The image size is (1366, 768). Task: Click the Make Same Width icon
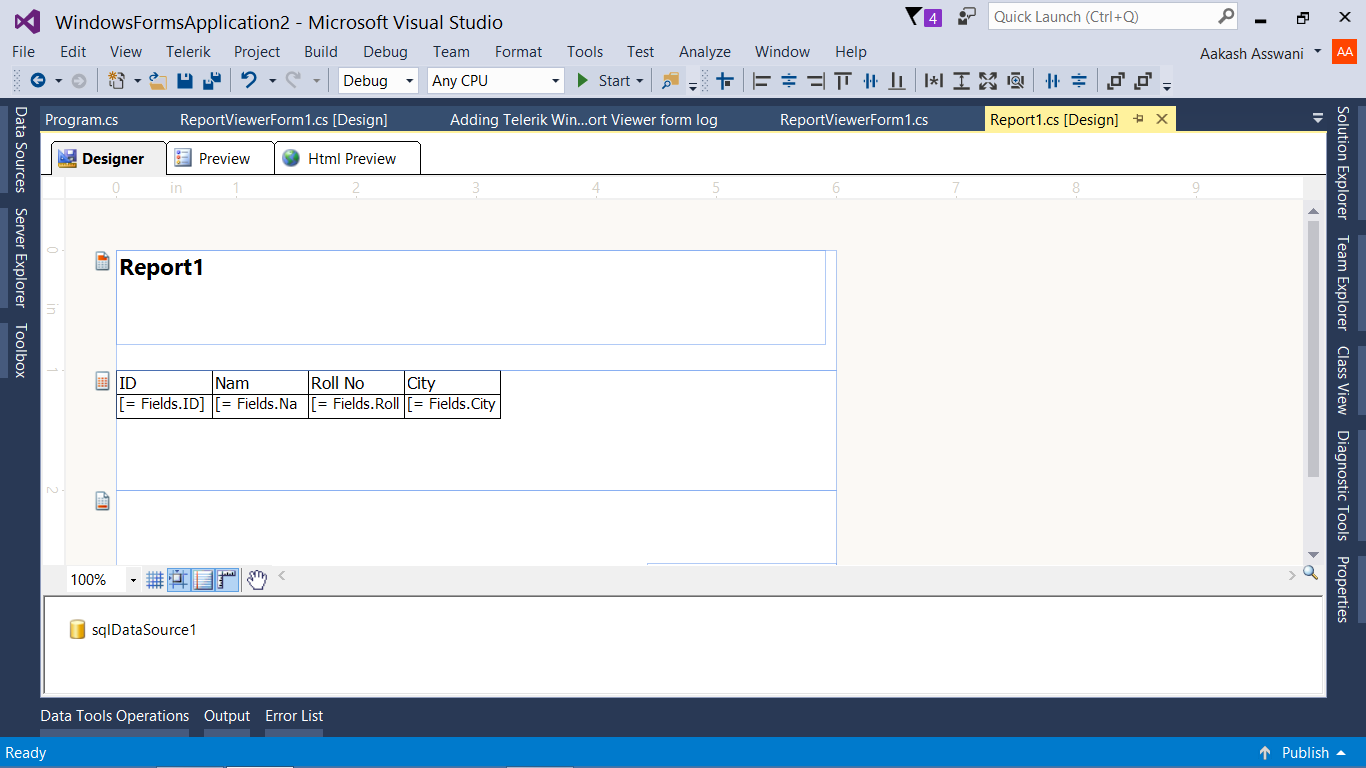point(934,81)
